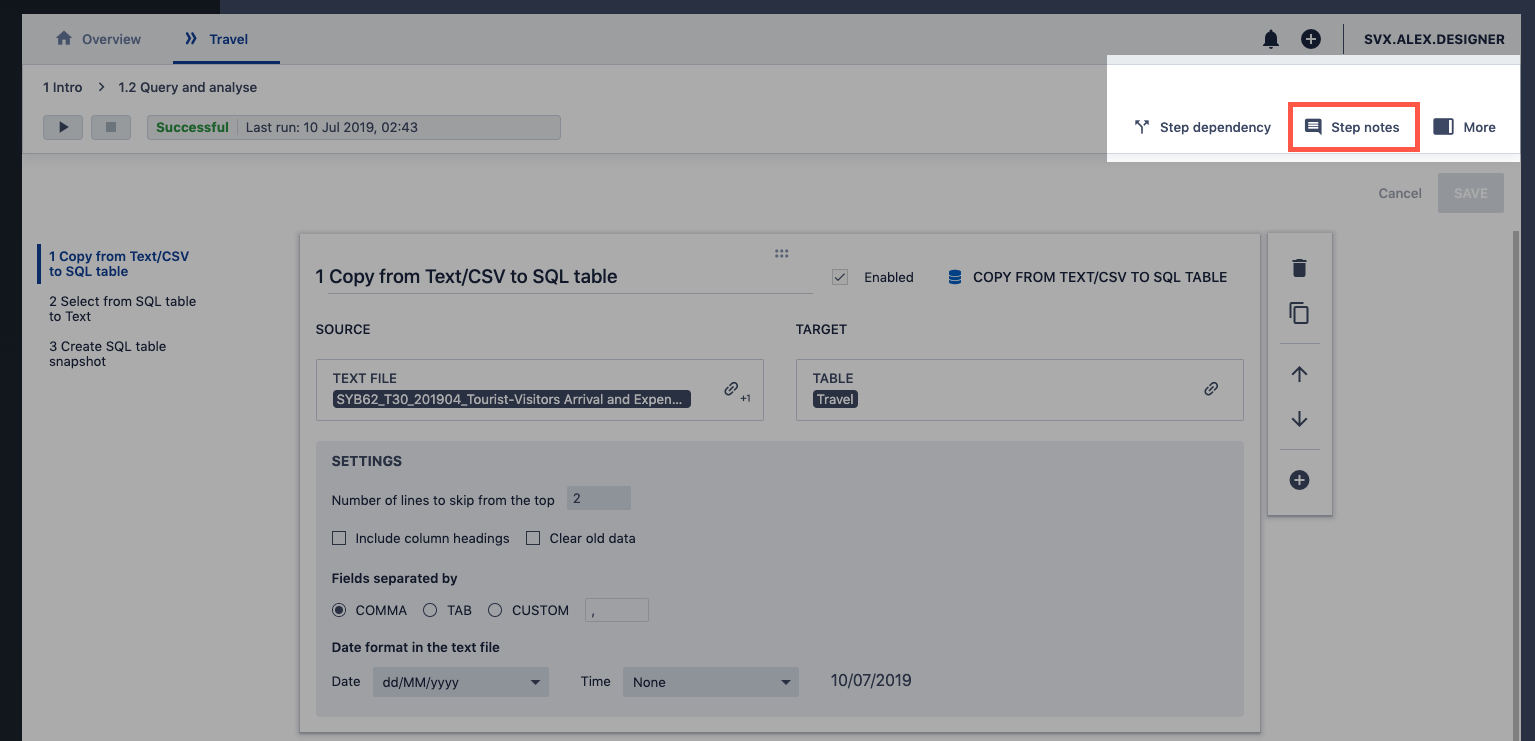Delete the step using trash icon
The width and height of the screenshot is (1535, 741).
(x=1299, y=268)
